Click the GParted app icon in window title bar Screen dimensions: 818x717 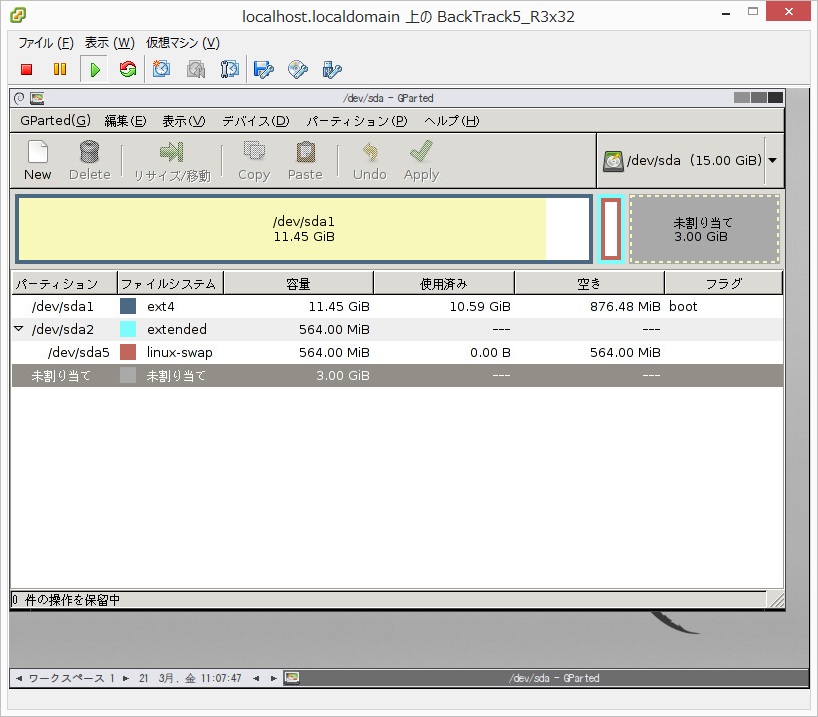[x=37, y=98]
